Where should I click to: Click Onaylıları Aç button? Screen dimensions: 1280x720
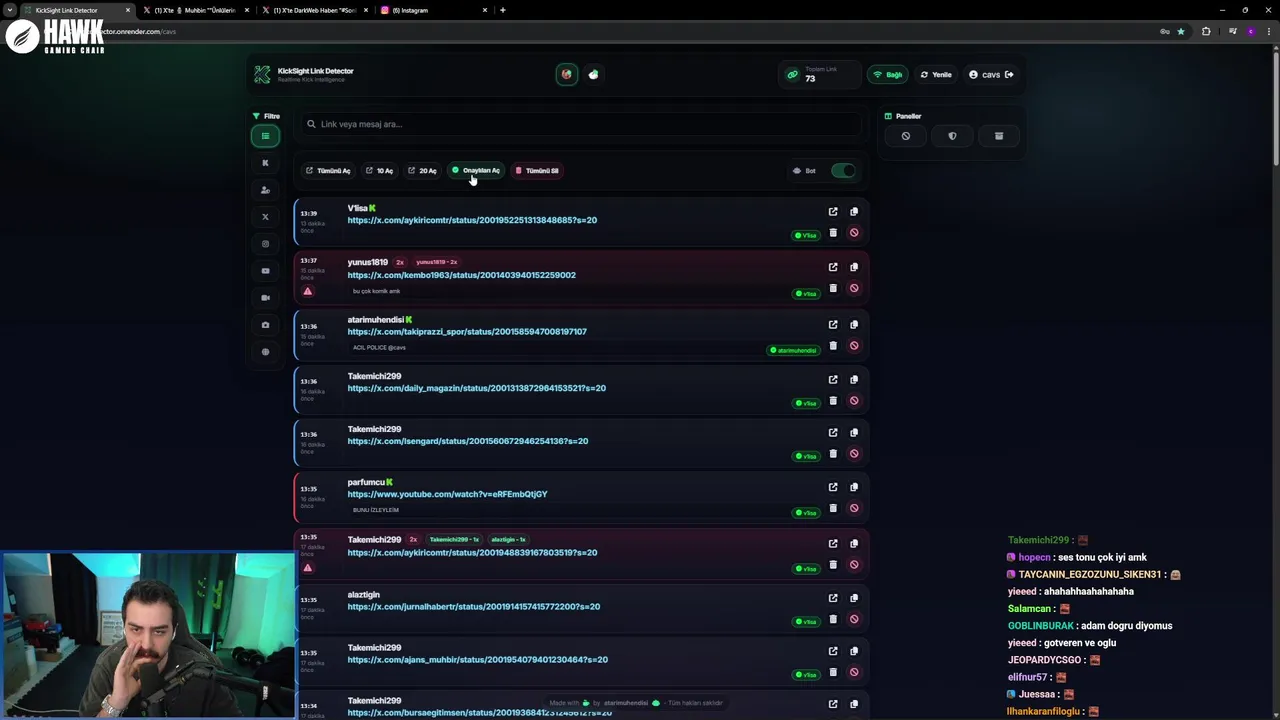coord(476,171)
